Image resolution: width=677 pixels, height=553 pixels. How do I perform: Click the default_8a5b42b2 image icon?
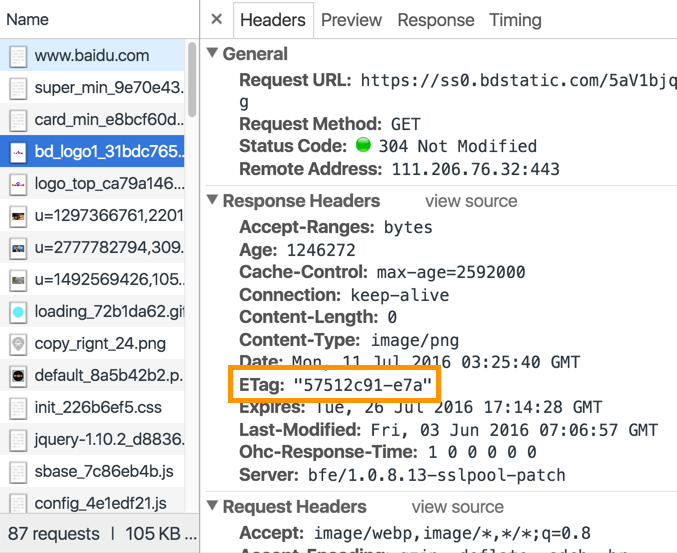[18, 376]
